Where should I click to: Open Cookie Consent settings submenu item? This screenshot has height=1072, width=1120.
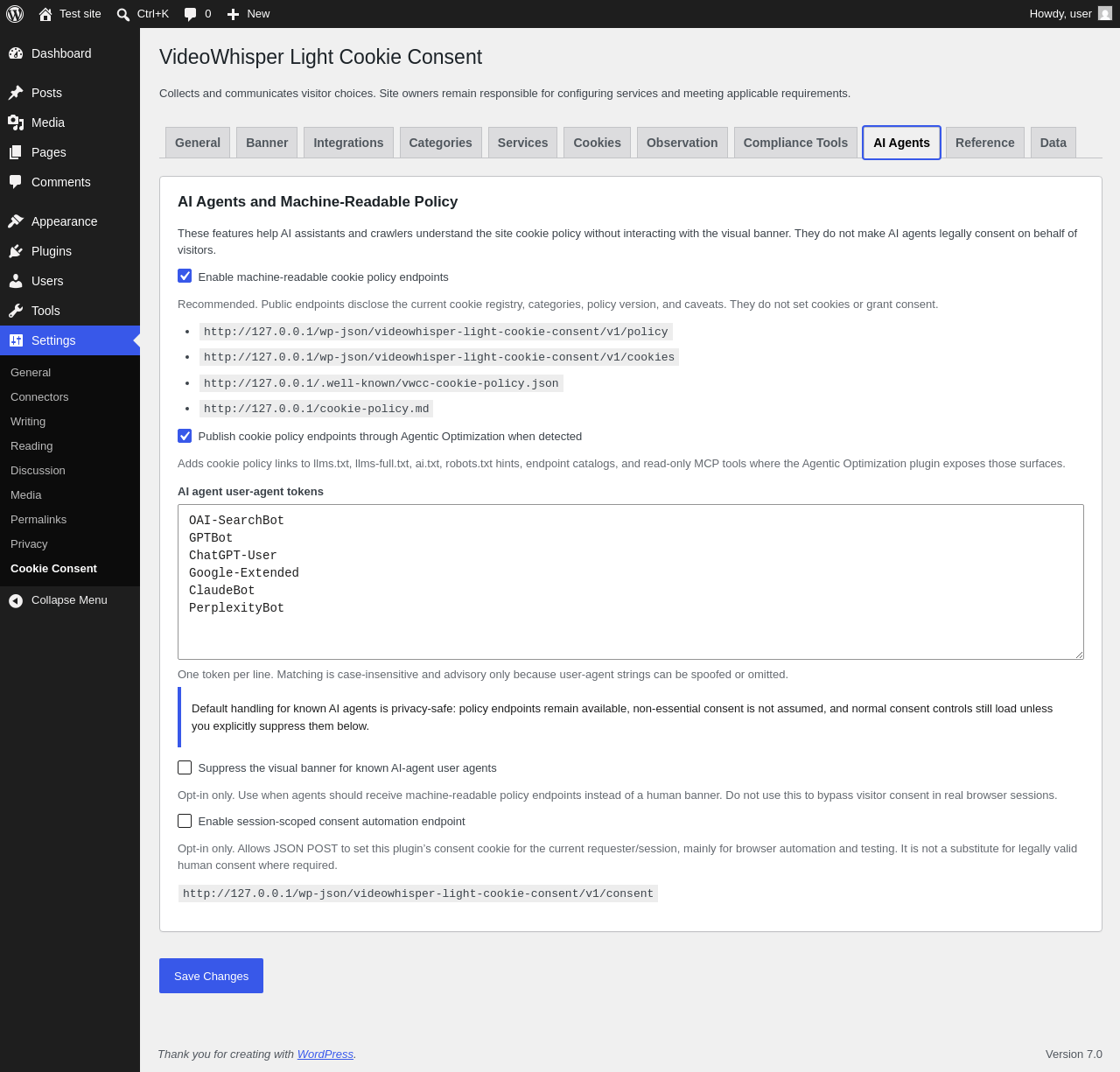tap(53, 569)
